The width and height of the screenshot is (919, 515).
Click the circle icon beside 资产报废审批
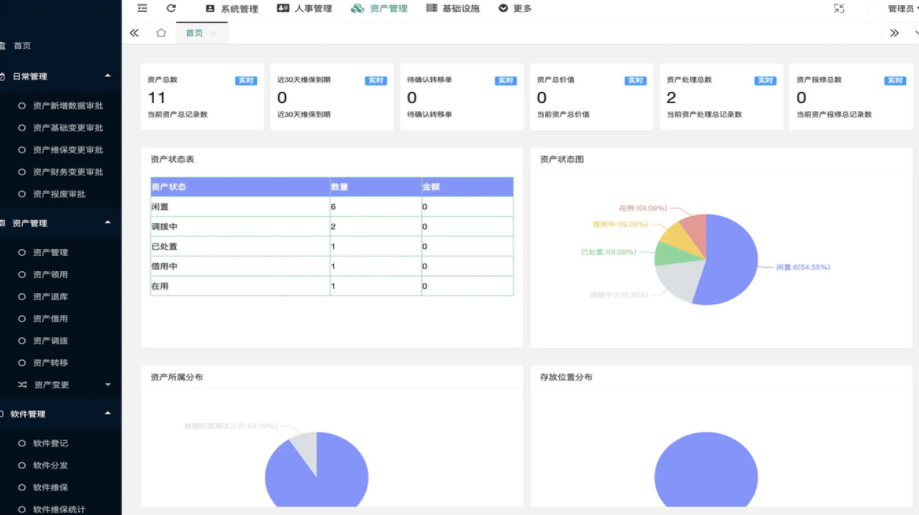(22, 194)
